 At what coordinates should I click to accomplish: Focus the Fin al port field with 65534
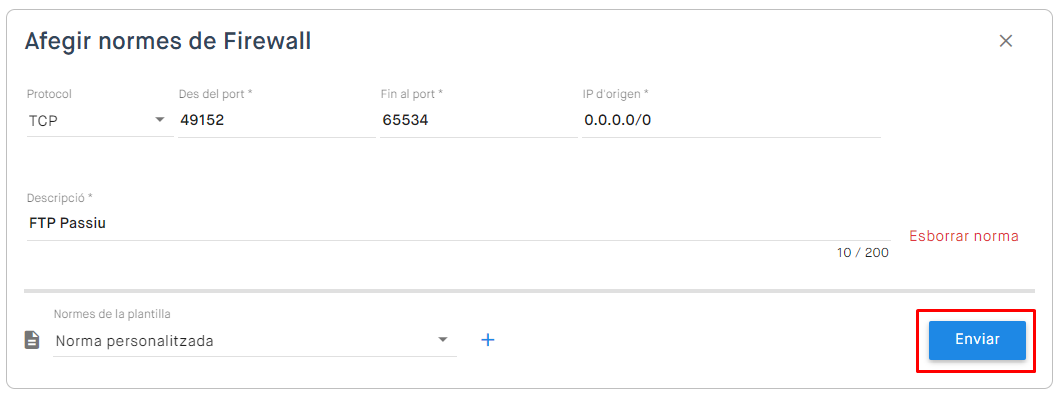[x=479, y=121]
